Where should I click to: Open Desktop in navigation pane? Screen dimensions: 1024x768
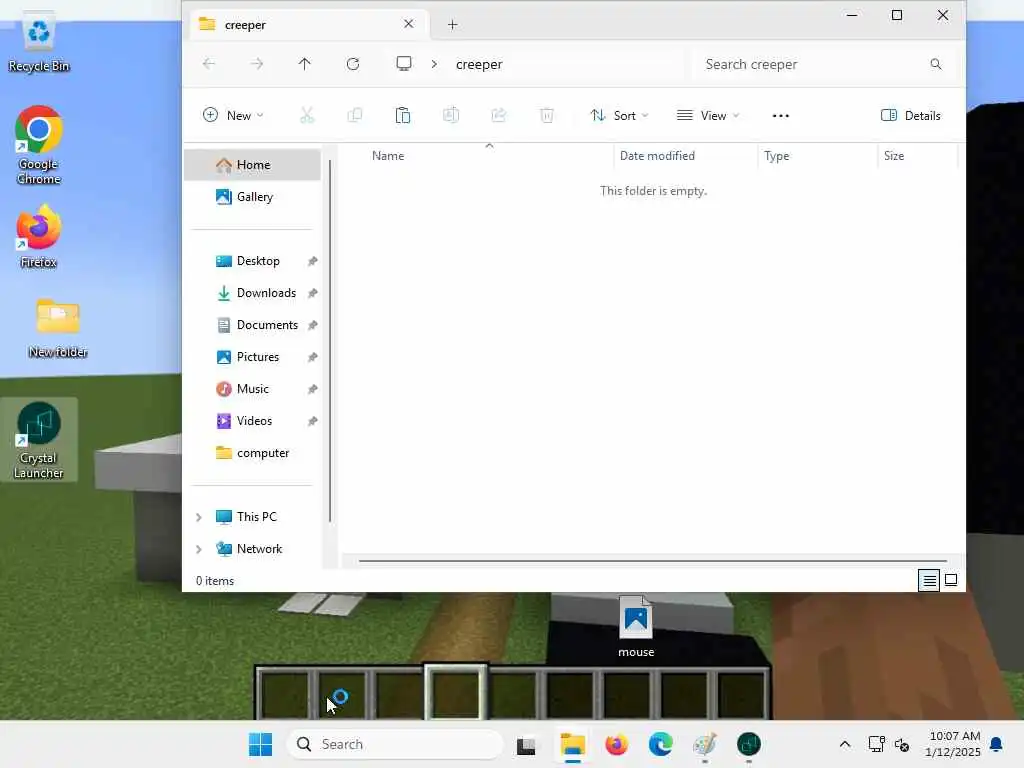(253, 261)
